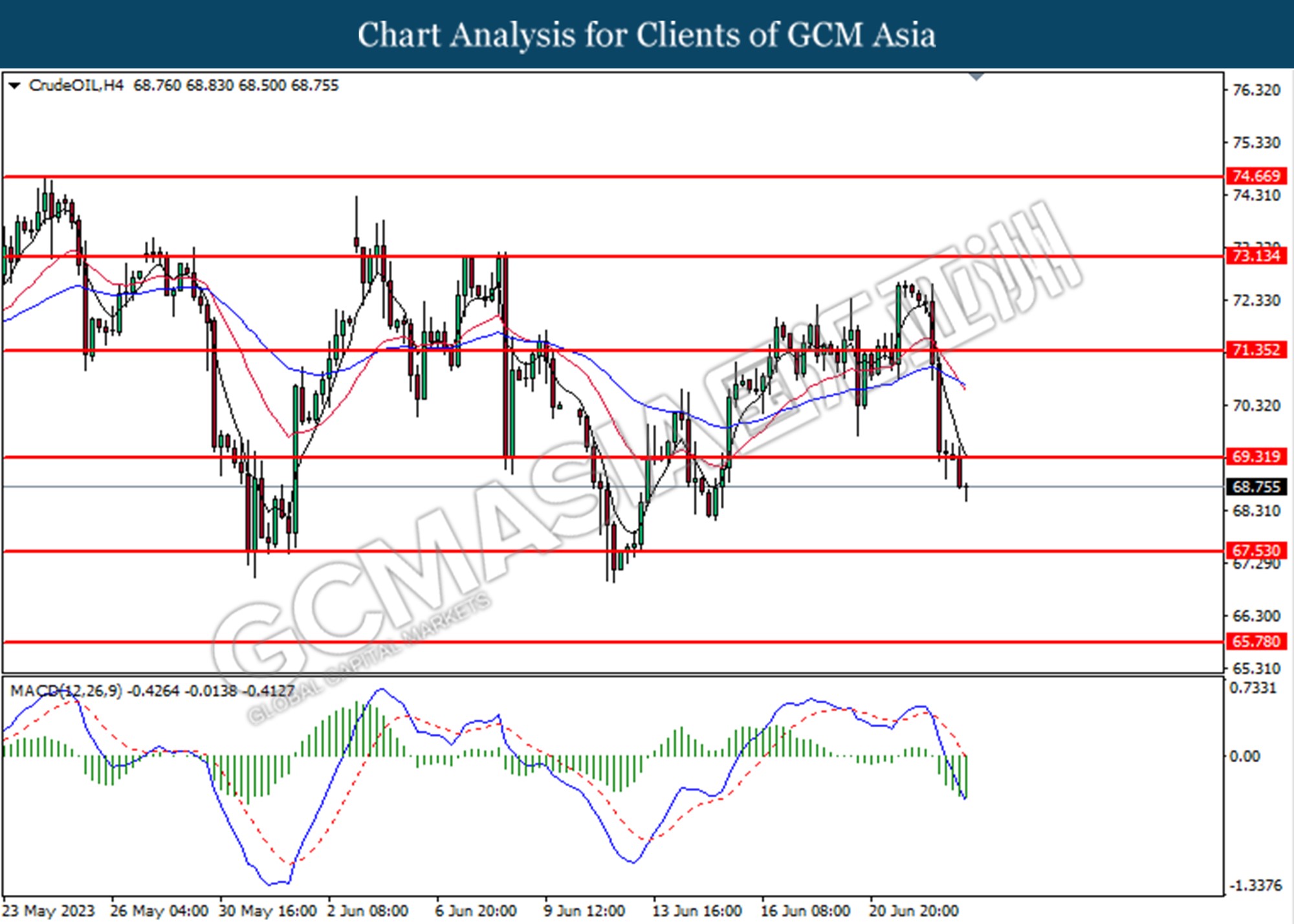The width and height of the screenshot is (1294, 924).
Task: Click the 68.310 price axis value
Action: point(1256,511)
